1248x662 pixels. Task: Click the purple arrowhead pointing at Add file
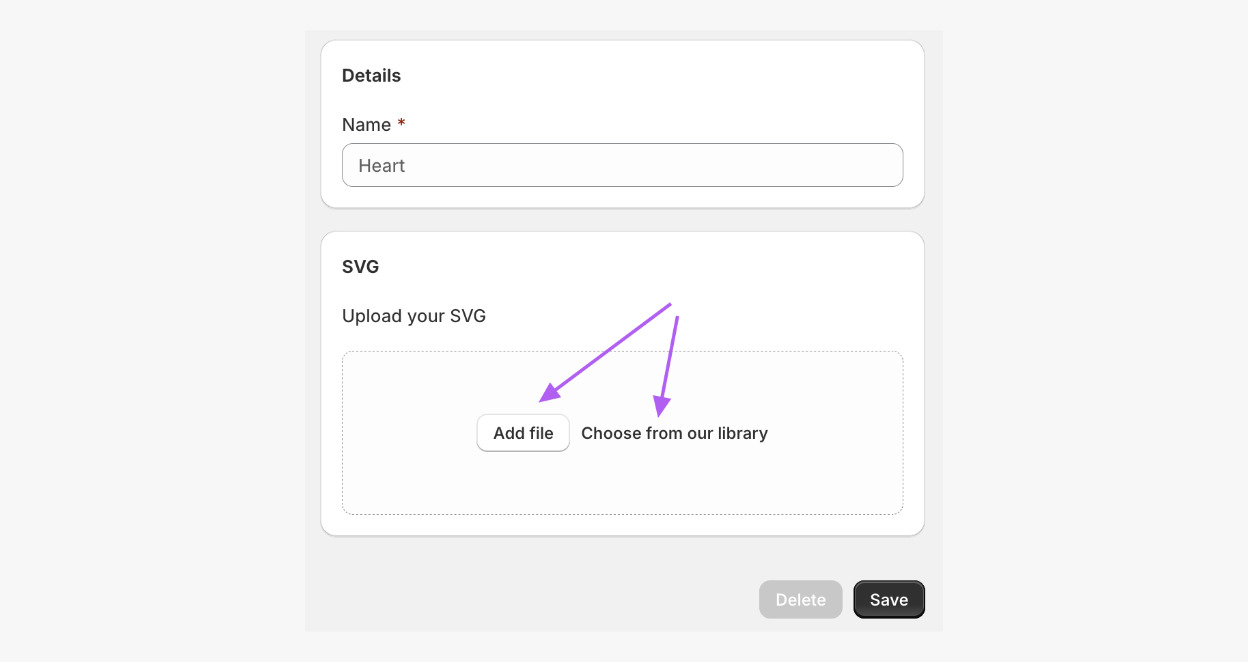(x=548, y=394)
